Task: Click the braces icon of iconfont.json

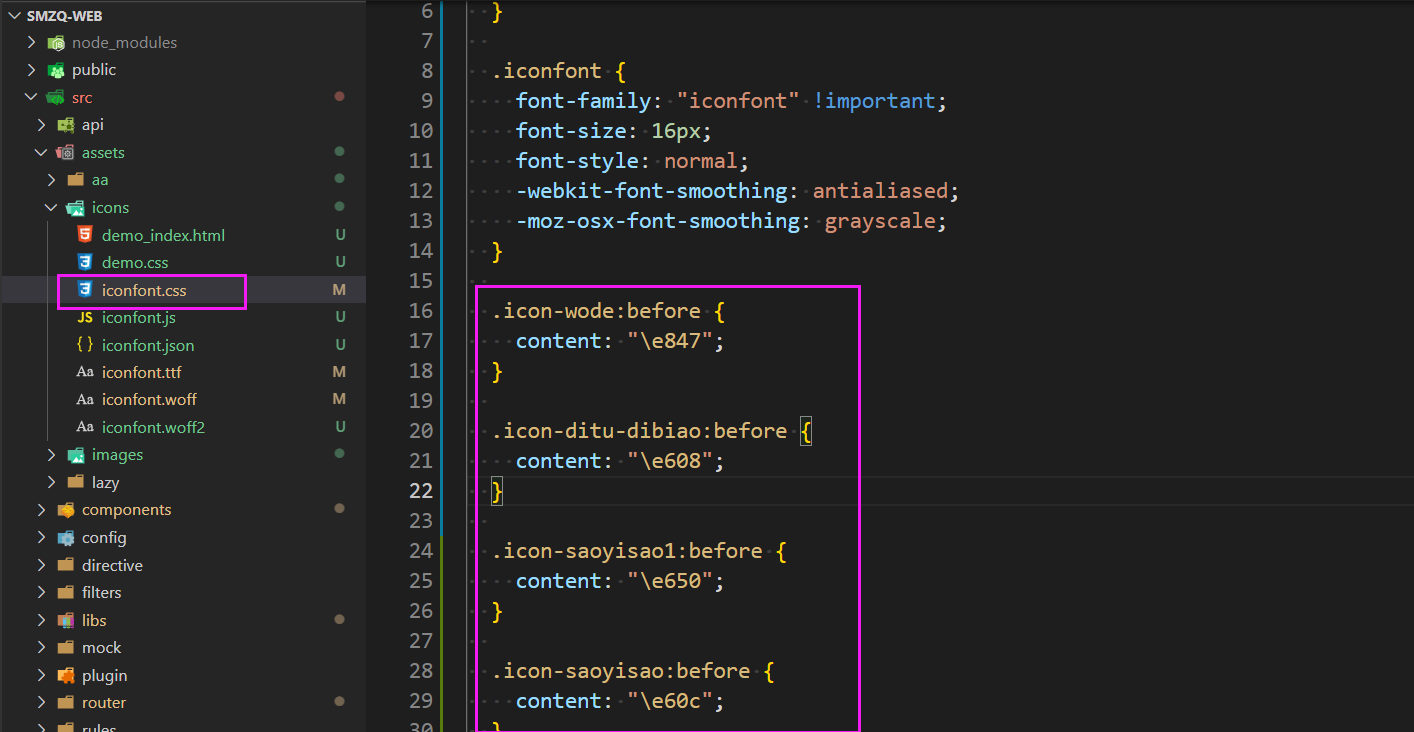Action: [85, 345]
